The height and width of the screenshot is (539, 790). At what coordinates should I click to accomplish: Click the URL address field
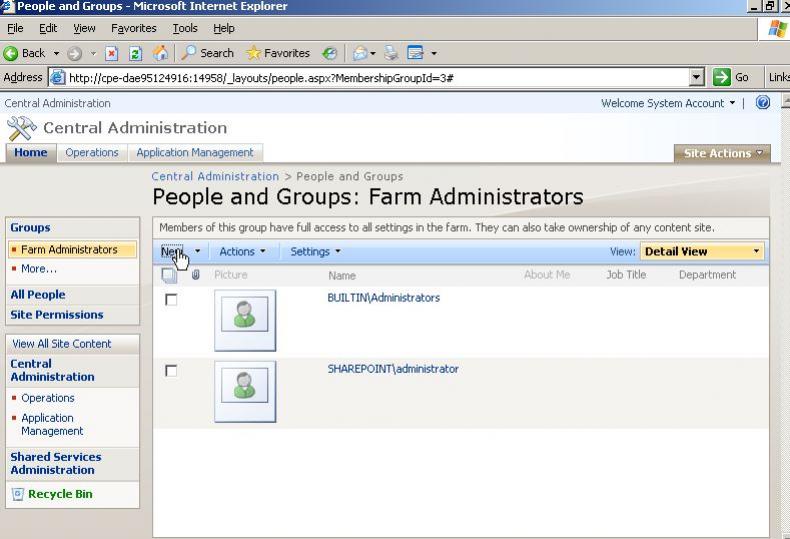coord(378,78)
